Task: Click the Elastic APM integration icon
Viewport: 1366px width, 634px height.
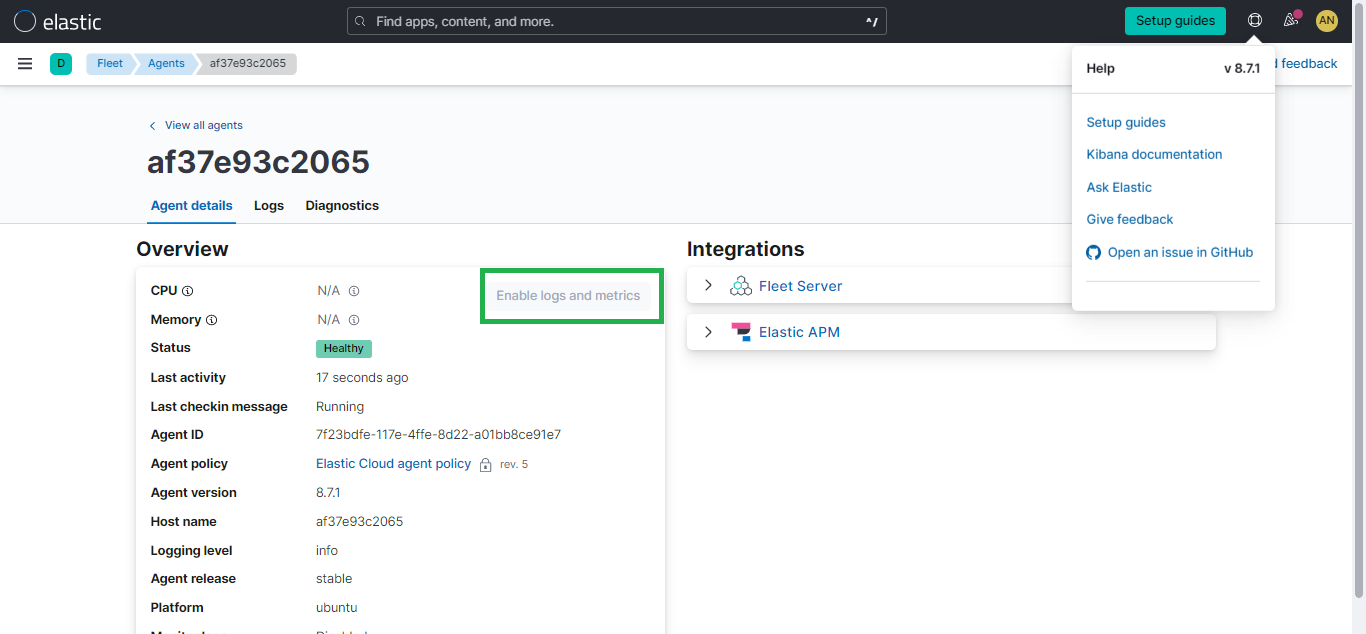Action: click(x=741, y=331)
